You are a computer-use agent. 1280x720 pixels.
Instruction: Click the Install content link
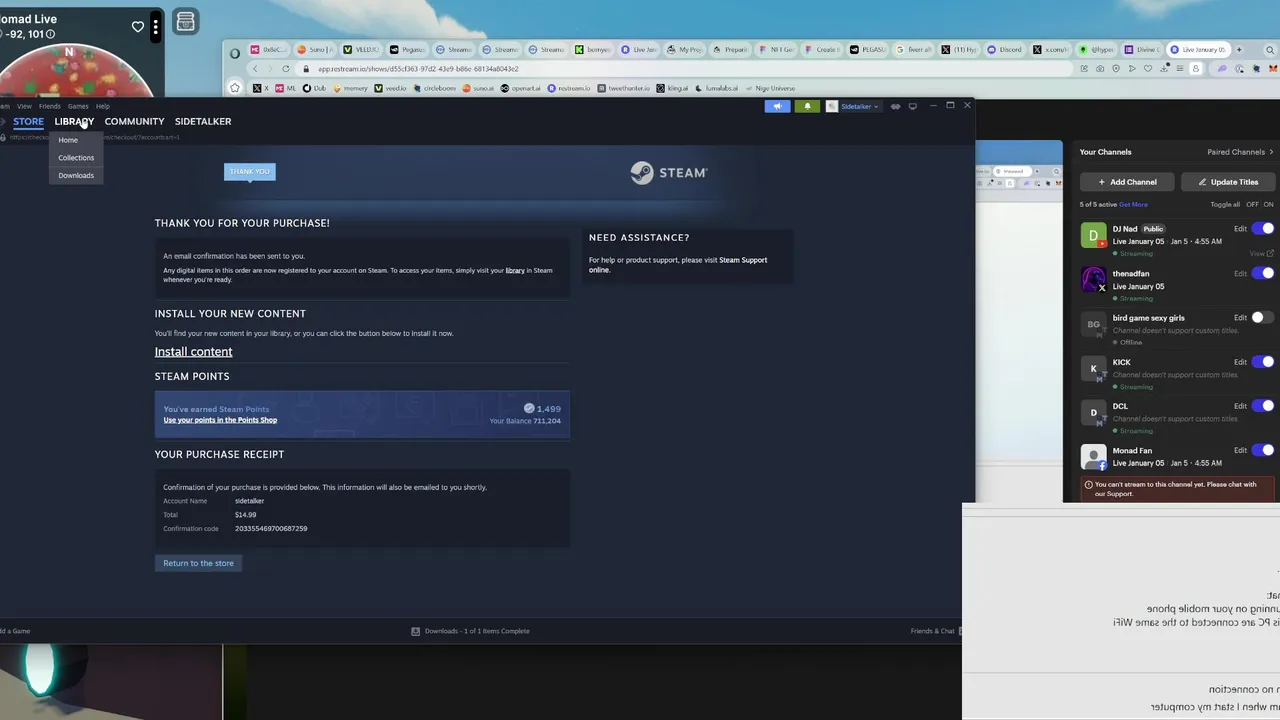pyautogui.click(x=193, y=352)
